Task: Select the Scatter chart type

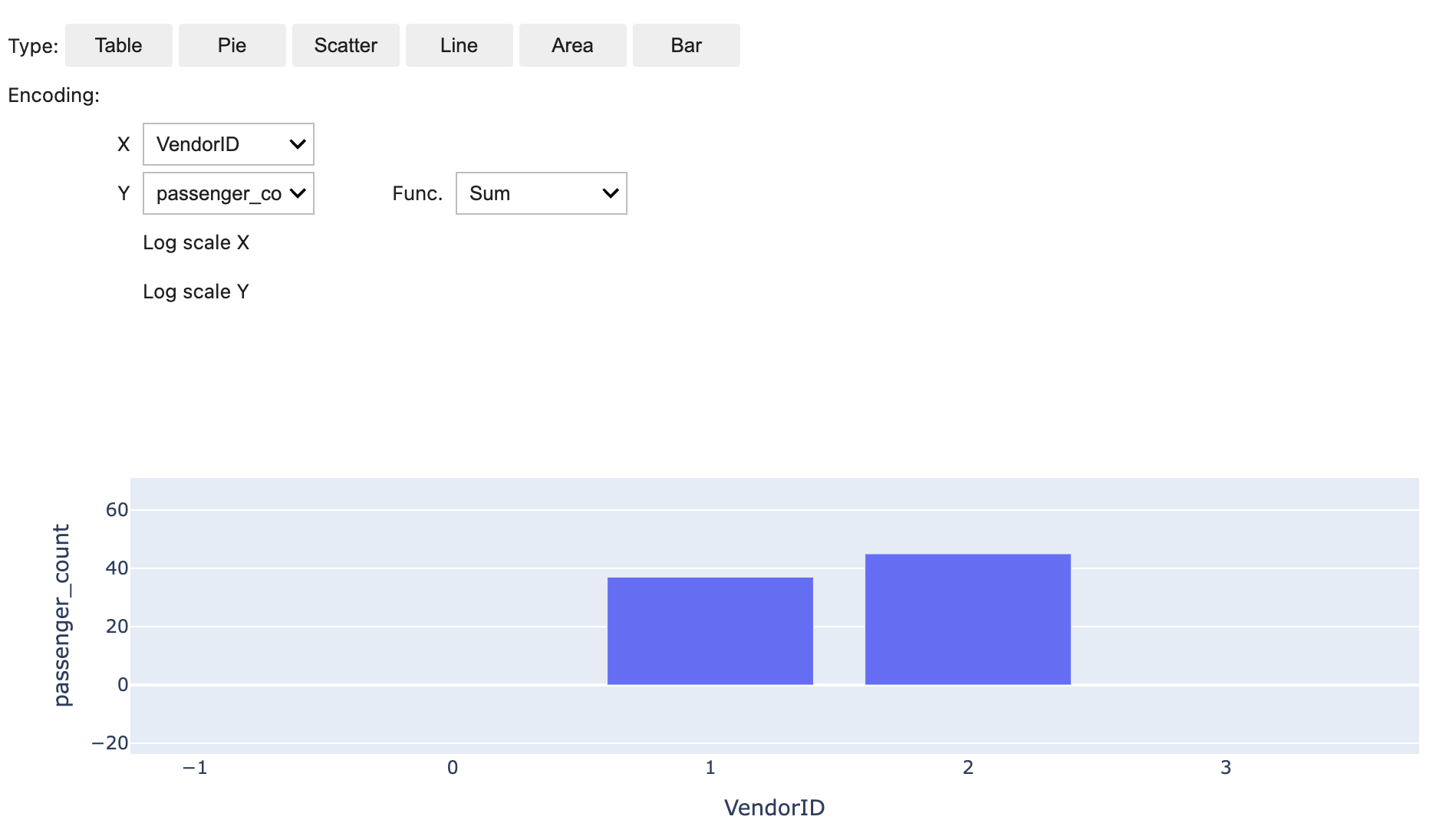Action: pyautogui.click(x=345, y=45)
